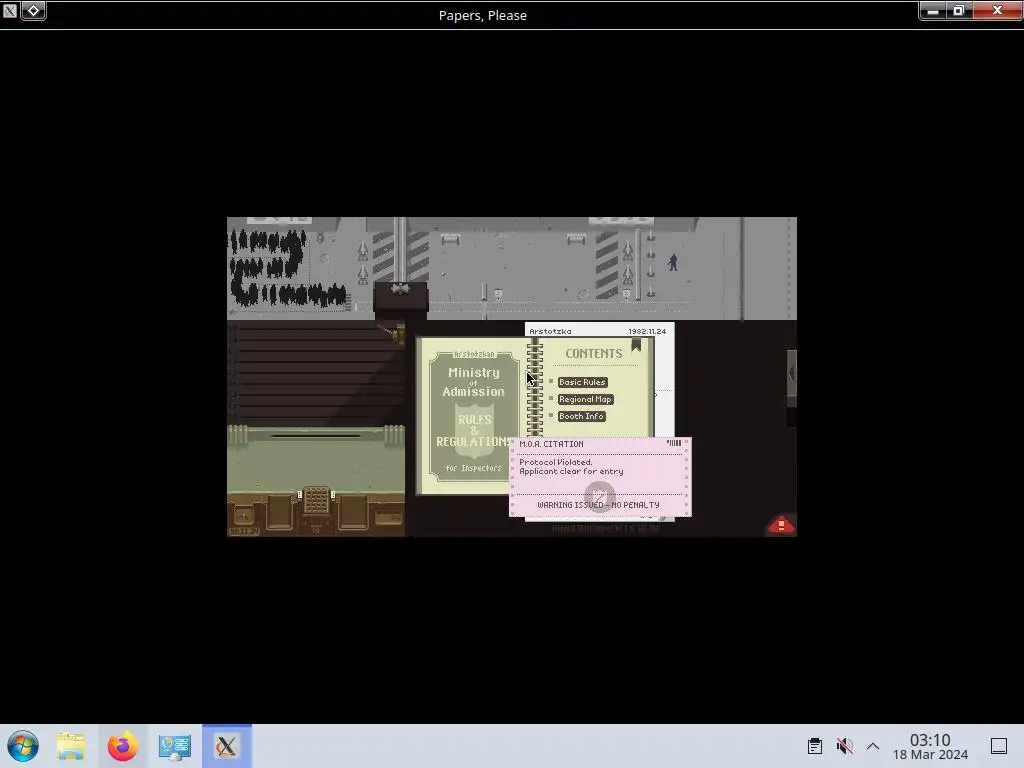Click the loudspeaker on top of the booth
This screenshot has width=1024, height=768.
400,288
